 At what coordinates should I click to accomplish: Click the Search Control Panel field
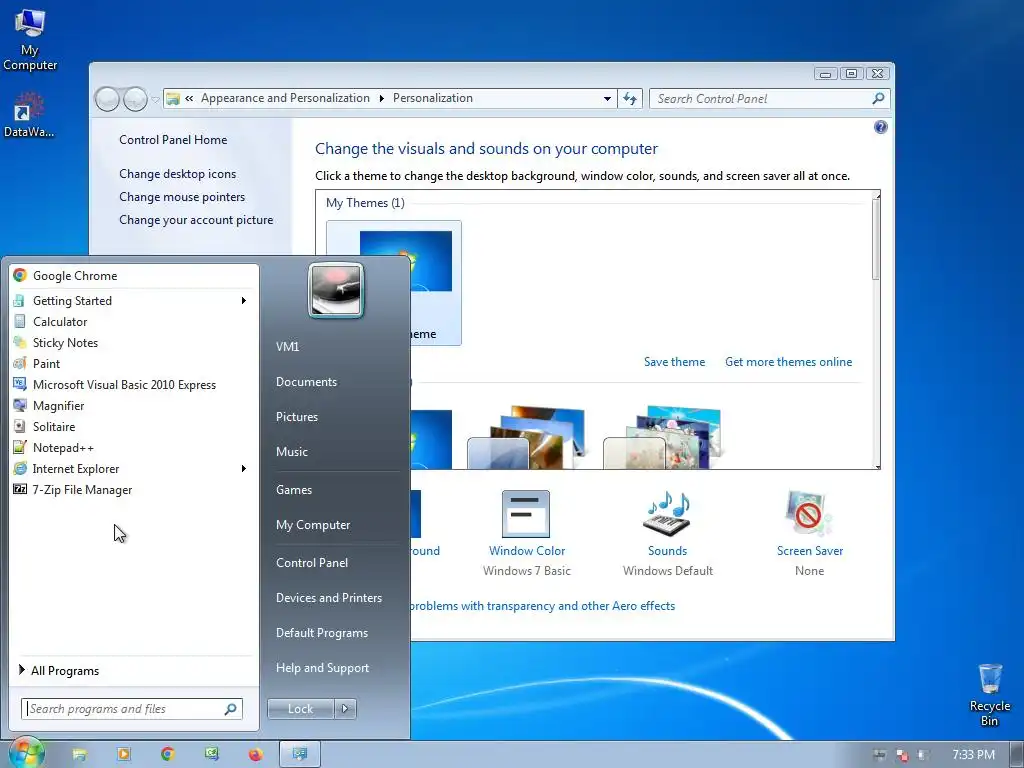[769, 99]
